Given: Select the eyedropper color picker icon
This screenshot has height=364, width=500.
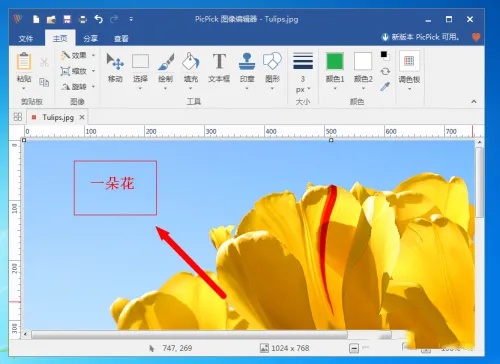Looking at the screenshot, I should point(385,87).
